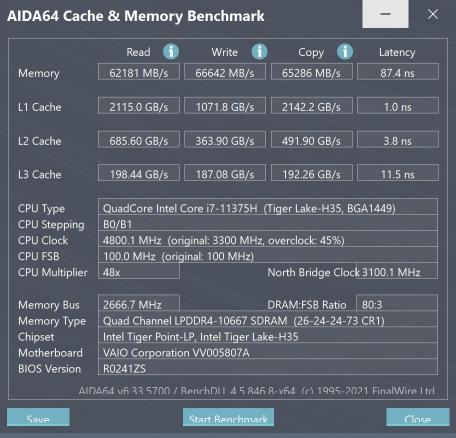Click the Memory Latency 87.4 ns box
The image size is (456, 438).
[398, 72]
